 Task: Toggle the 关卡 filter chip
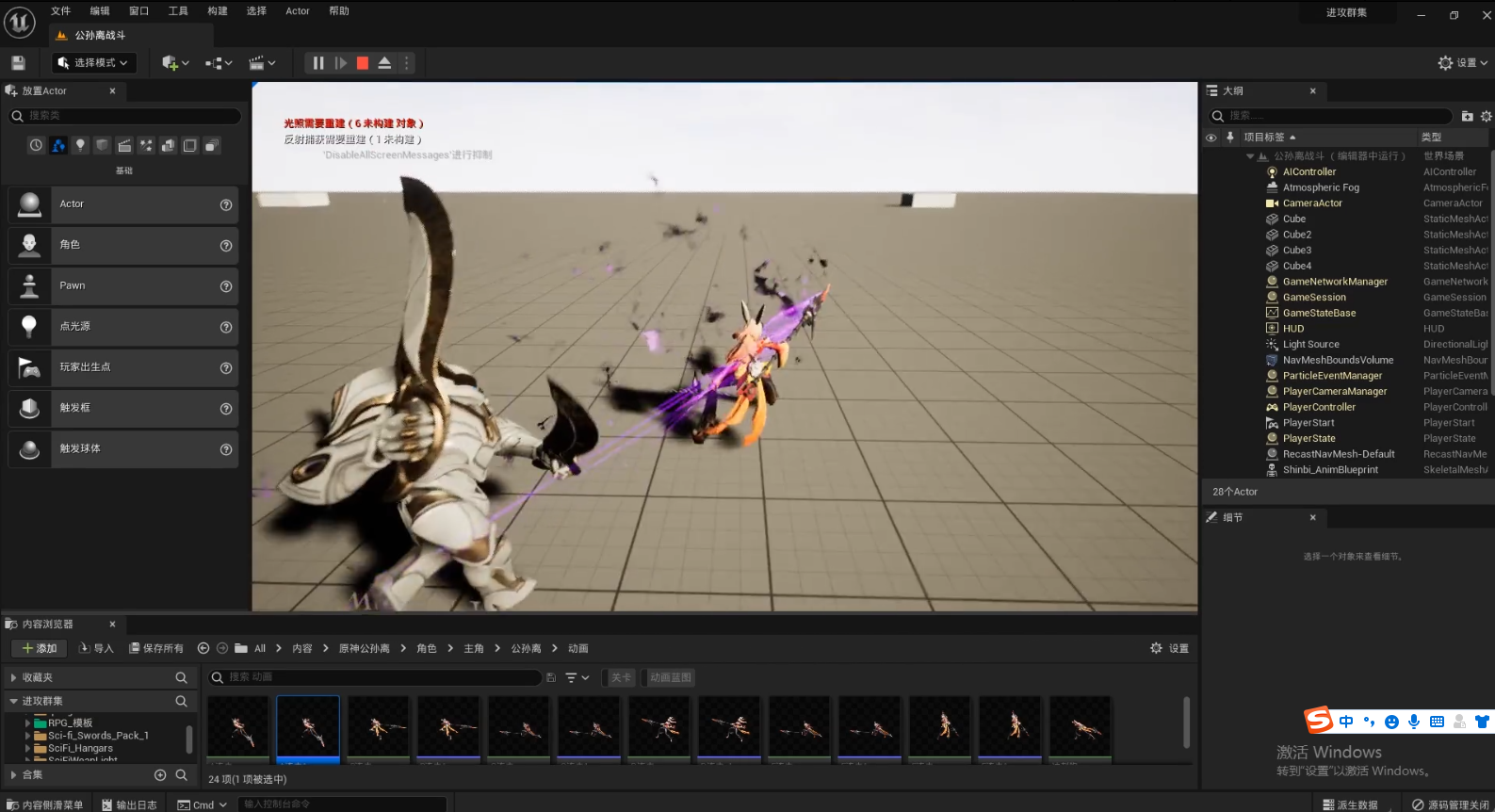coord(621,678)
